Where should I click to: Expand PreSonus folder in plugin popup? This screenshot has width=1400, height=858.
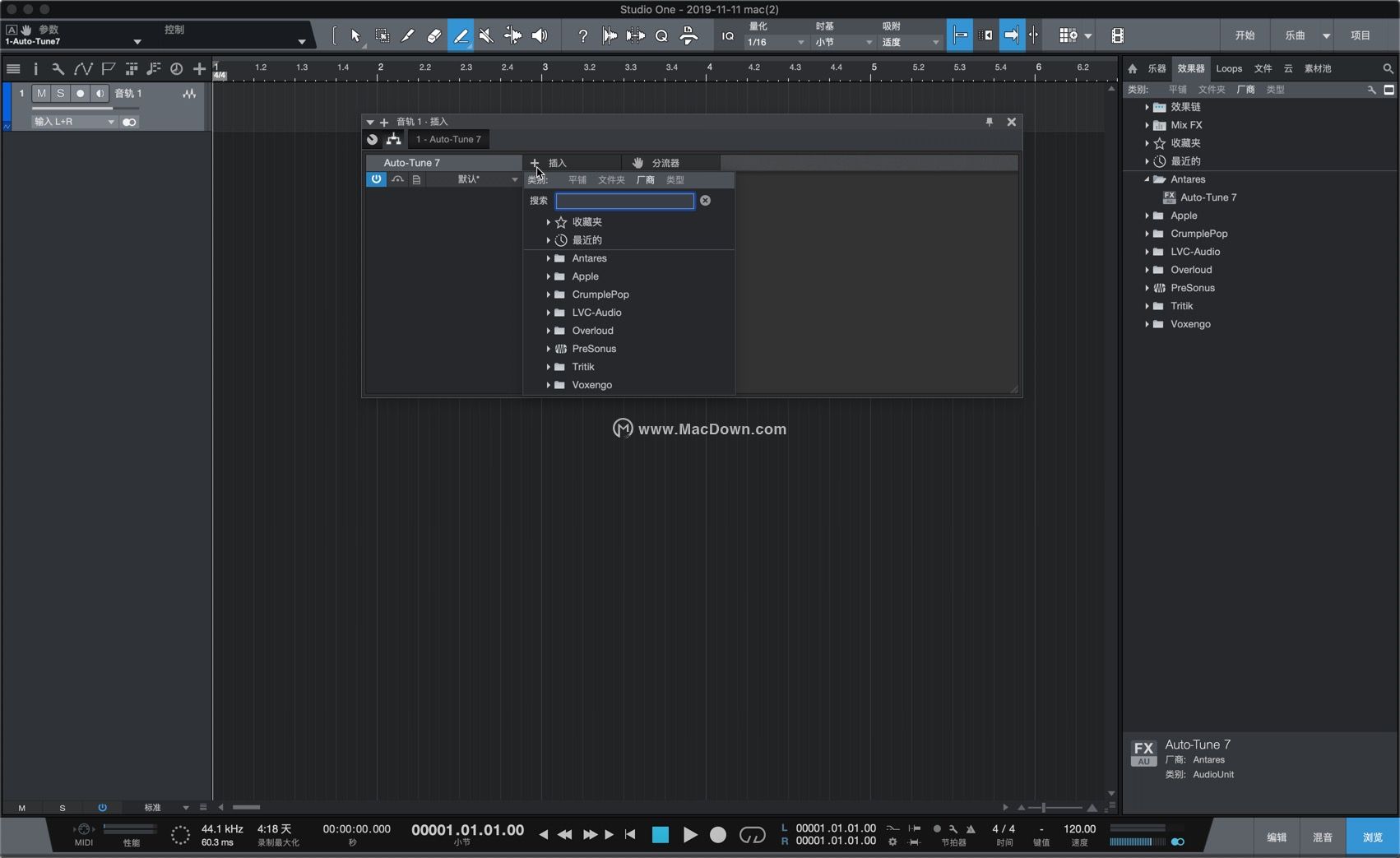(549, 349)
